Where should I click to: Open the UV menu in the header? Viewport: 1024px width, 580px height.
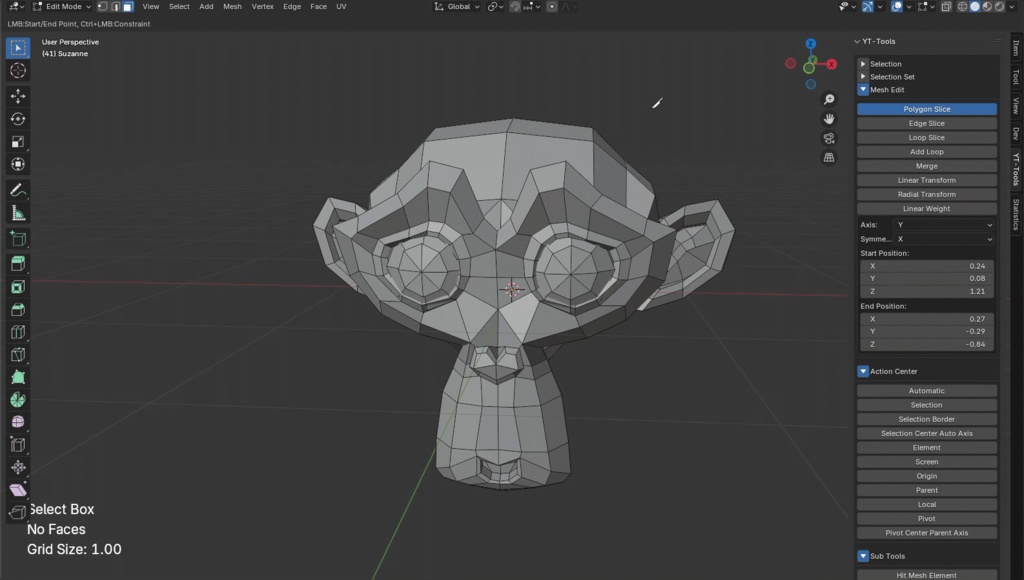pos(342,6)
